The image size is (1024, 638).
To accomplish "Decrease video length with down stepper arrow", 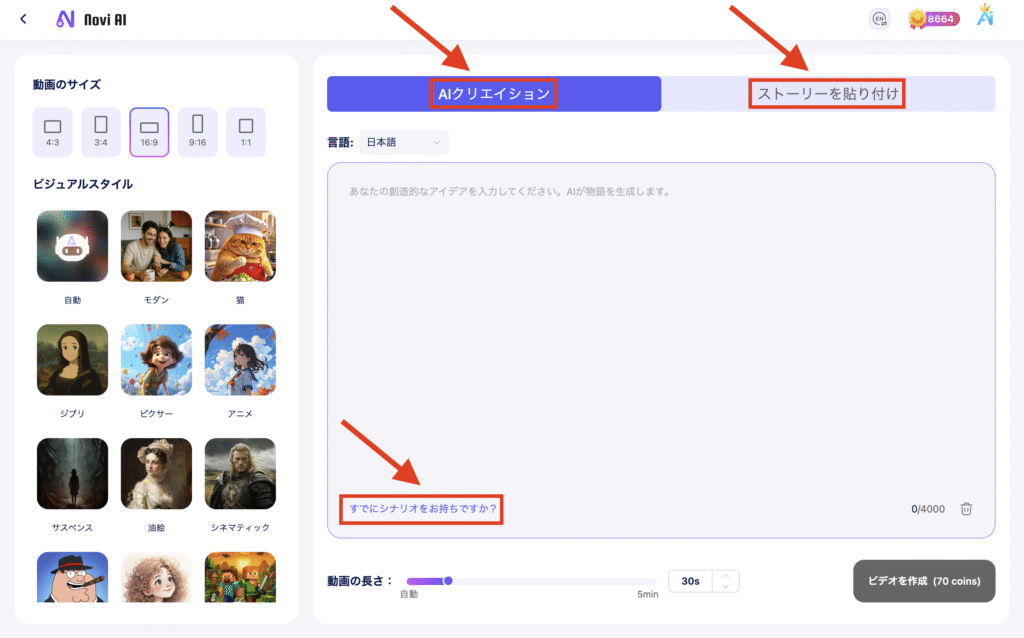I will [725, 587].
